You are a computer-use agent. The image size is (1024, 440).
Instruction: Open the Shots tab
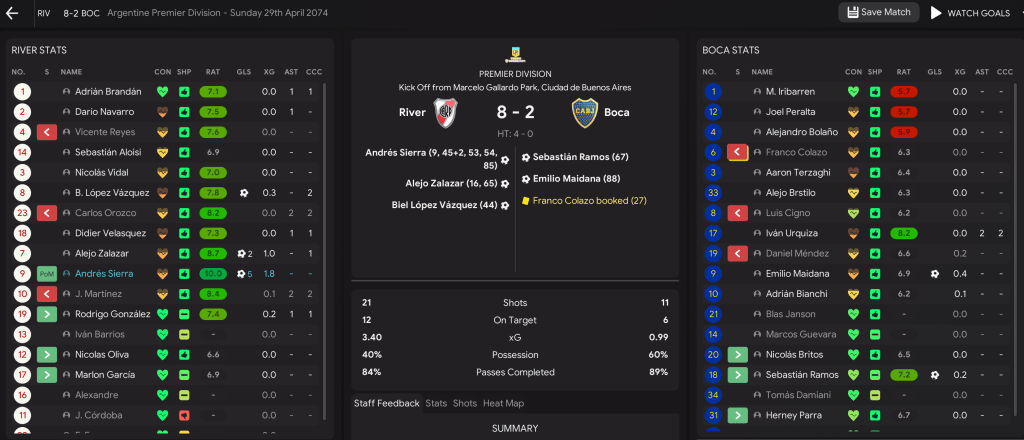pyautogui.click(x=465, y=403)
